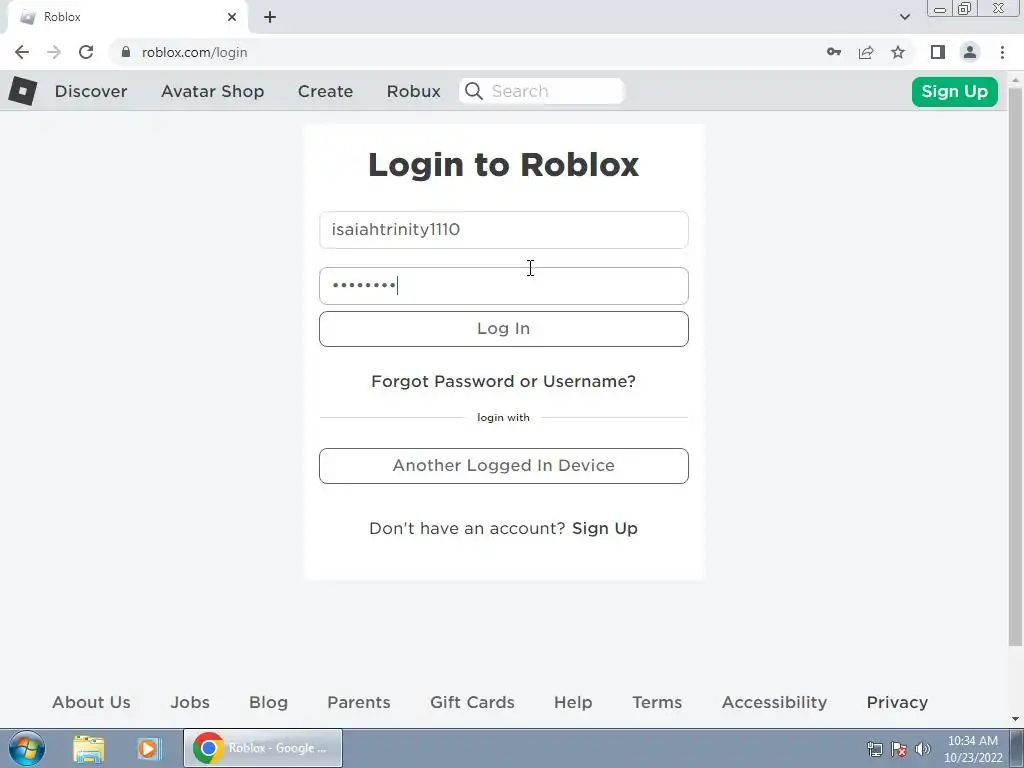This screenshot has height=768, width=1024.
Task: Launch the media player taskbar icon
Action: [x=149, y=748]
